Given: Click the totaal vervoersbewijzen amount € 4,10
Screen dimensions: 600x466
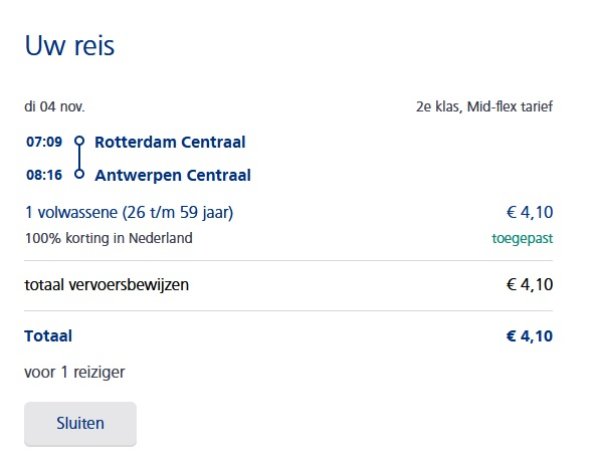Looking at the screenshot, I should click(x=529, y=285).
